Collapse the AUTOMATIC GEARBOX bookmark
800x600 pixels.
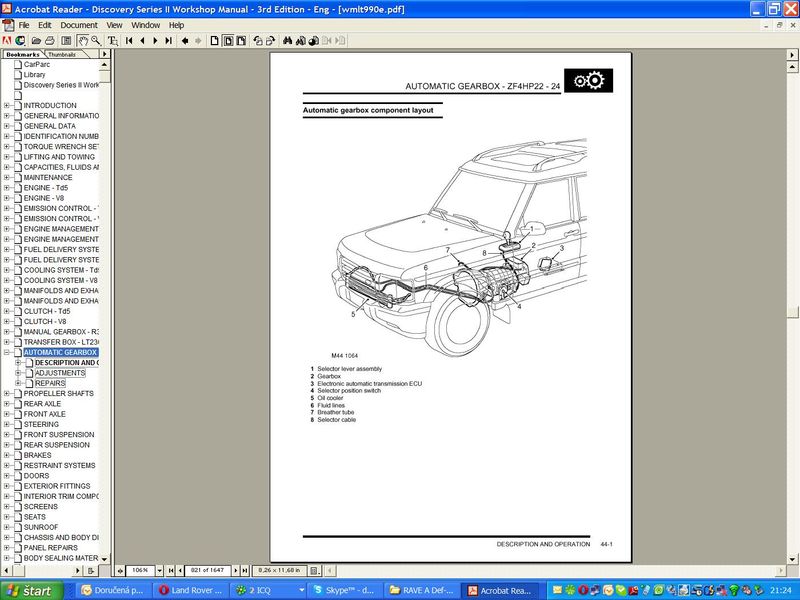tap(6, 352)
